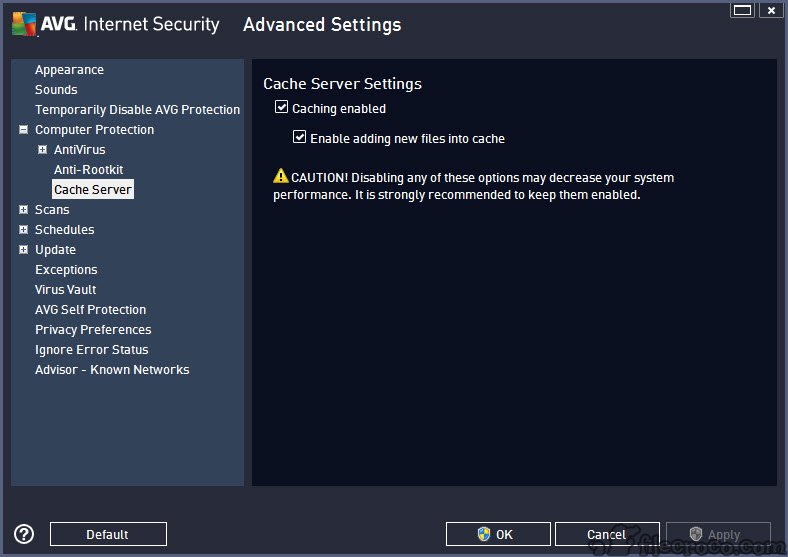Select Appearance in the settings tree
Image resolution: width=788 pixels, height=557 pixels.
pos(69,70)
